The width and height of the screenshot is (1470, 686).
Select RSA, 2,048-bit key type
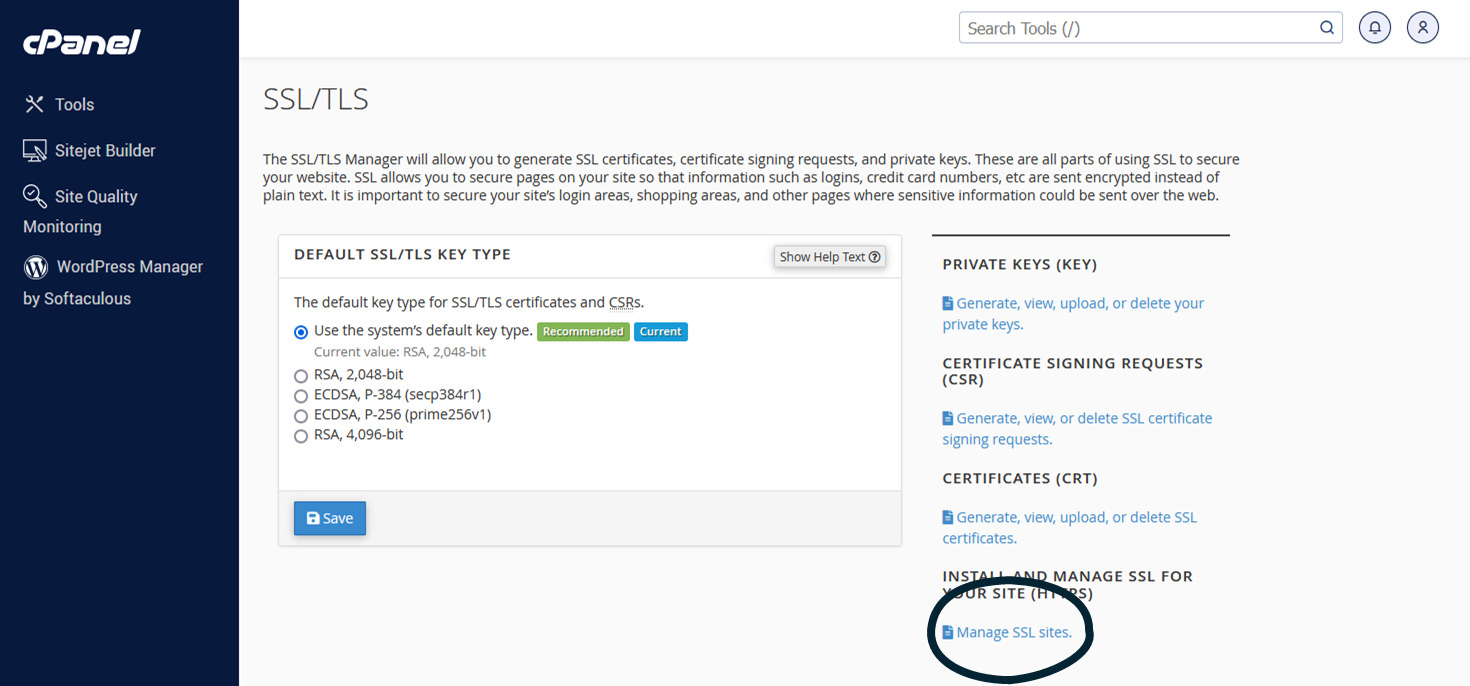(301, 376)
